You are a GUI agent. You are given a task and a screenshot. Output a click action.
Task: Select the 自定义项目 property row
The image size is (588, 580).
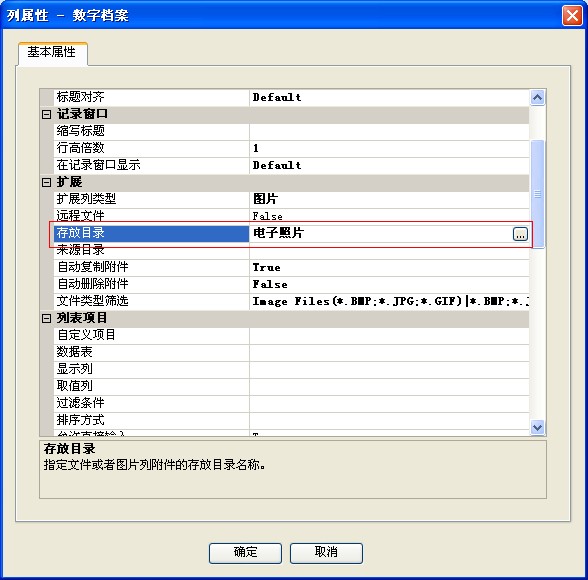point(292,336)
